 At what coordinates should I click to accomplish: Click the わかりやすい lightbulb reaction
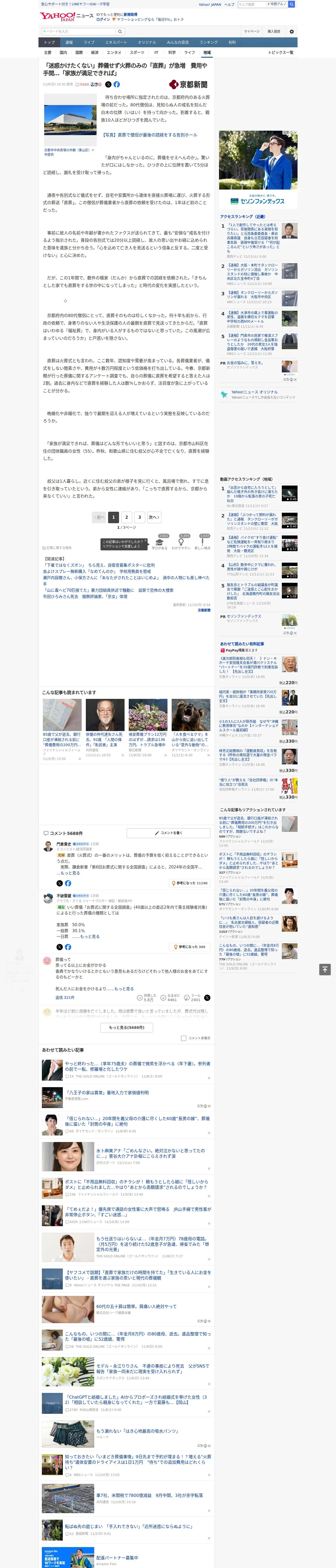[181, 541]
